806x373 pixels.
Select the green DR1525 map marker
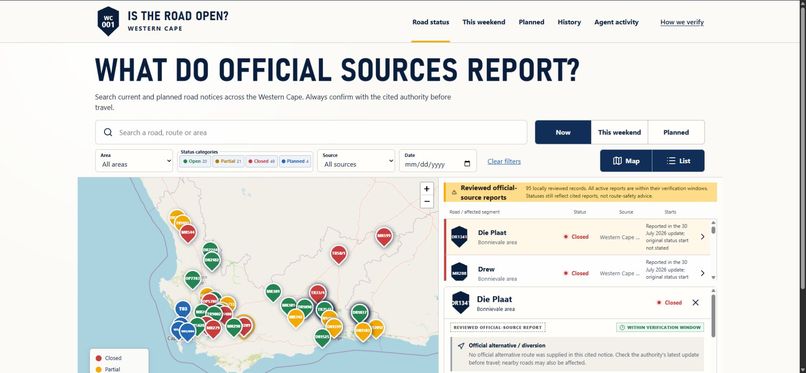click(x=322, y=337)
